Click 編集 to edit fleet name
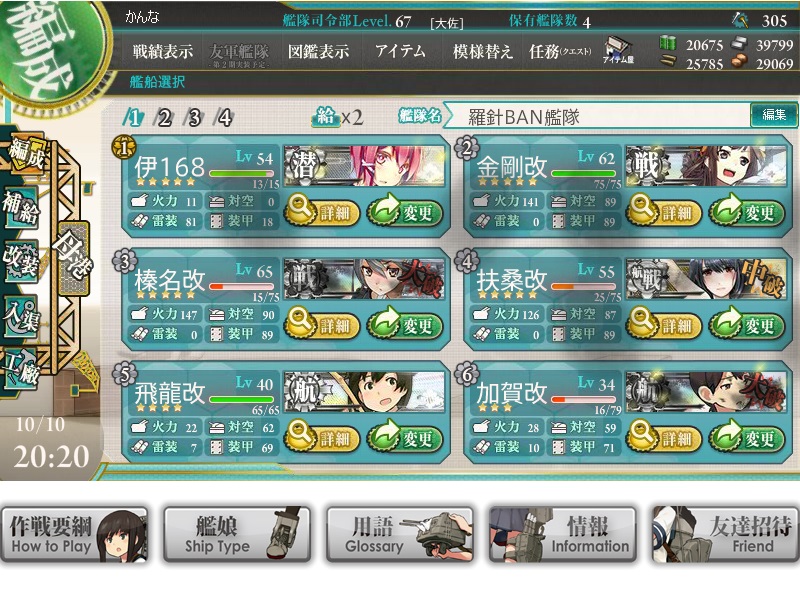The height and width of the screenshot is (600, 800). coord(773,115)
